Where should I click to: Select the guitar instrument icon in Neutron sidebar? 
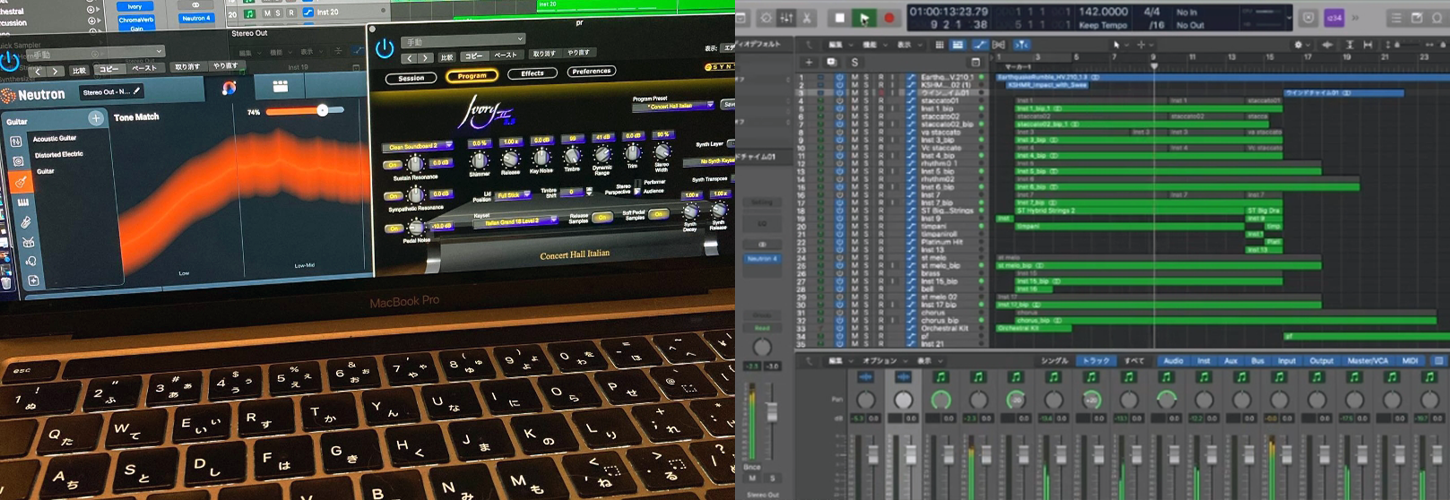[19, 181]
